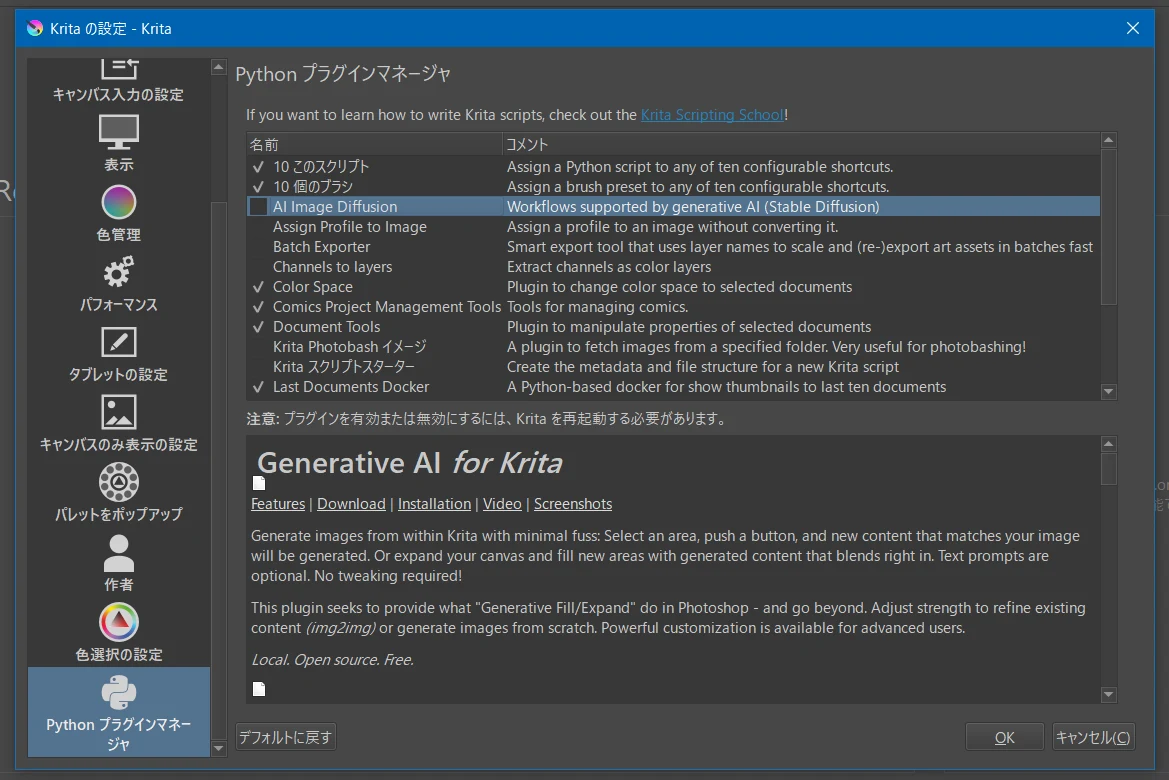This screenshot has width=1169, height=780.
Task: Open the Installation link
Action: pyautogui.click(x=435, y=504)
